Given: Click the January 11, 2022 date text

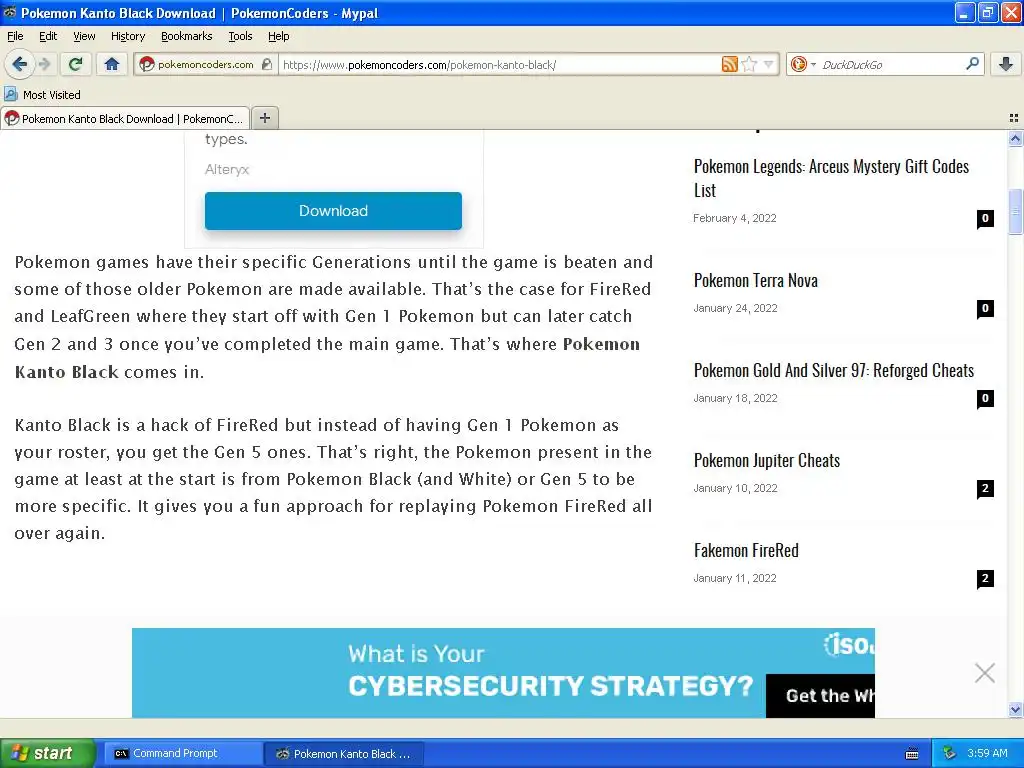Looking at the screenshot, I should [735, 579].
